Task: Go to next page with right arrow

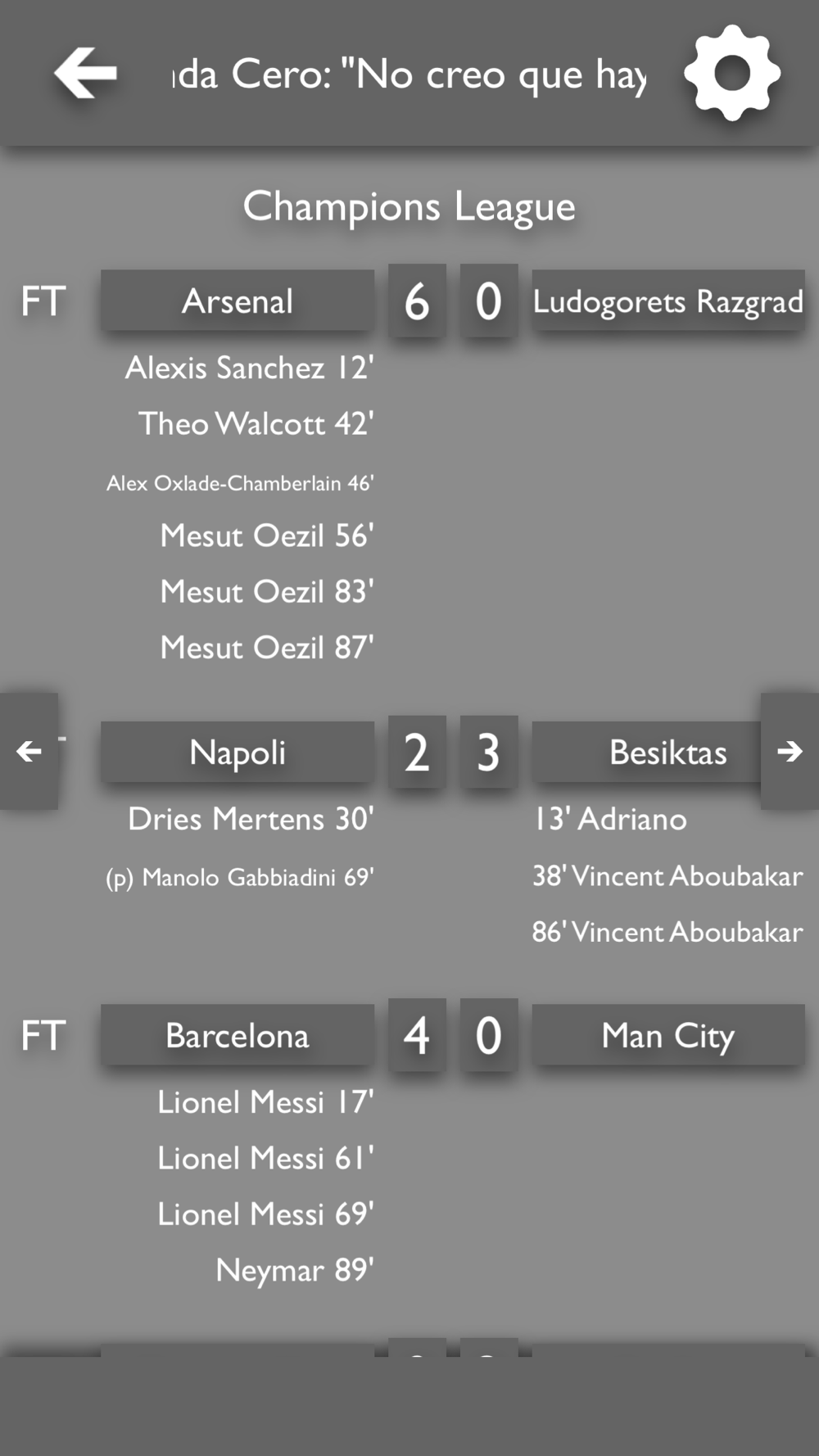Action: click(x=790, y=751)
